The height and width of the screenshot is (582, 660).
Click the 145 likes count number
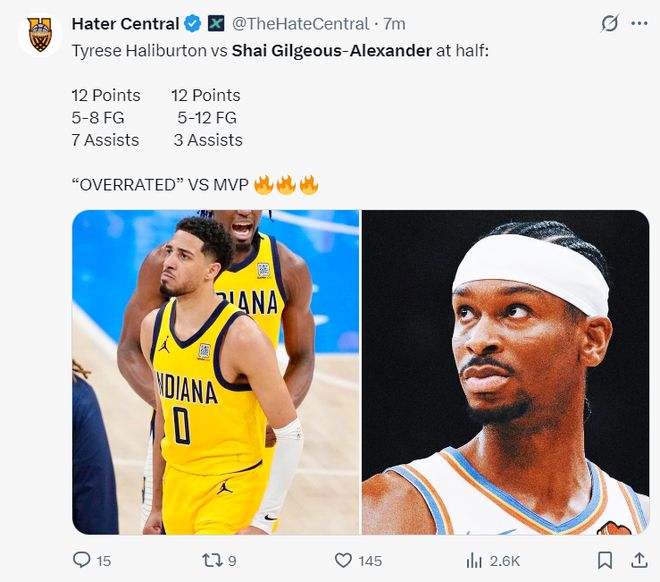coord(370,560)
